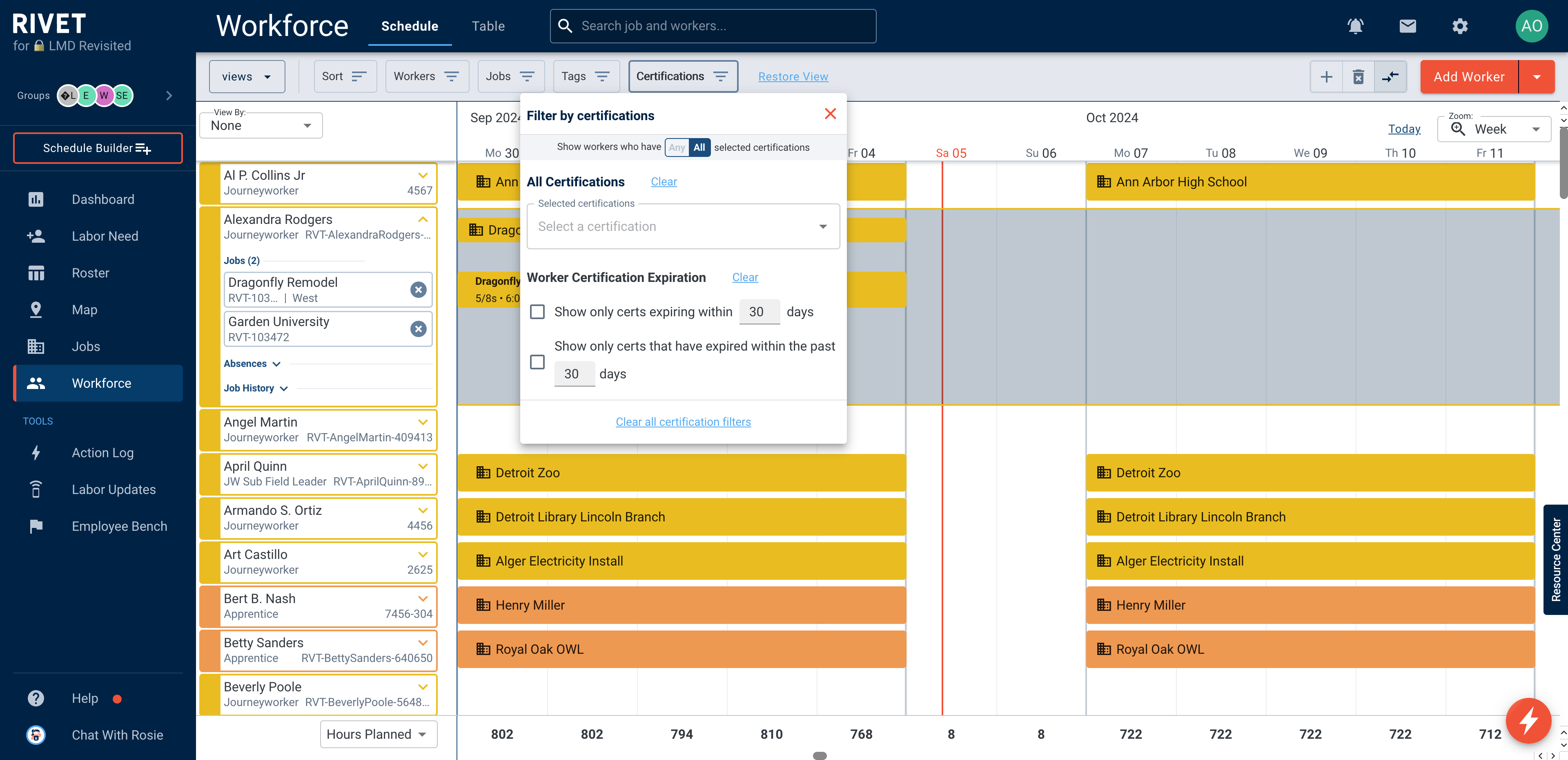Open Labor Updates tool
Screen dimensions: 1568x760
pos(98,490)
